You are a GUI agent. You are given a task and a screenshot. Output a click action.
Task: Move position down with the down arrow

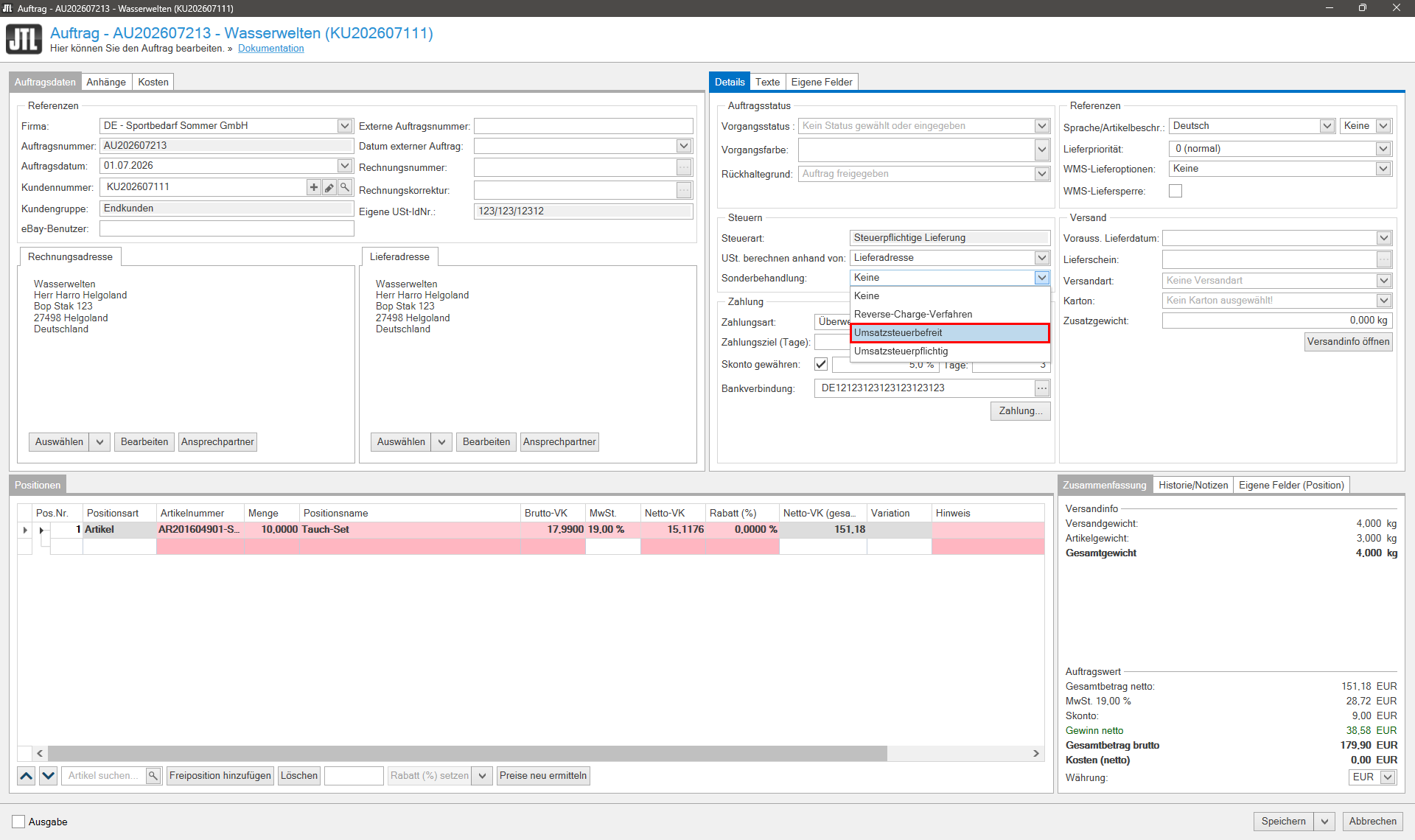click(x=49, y=775)
